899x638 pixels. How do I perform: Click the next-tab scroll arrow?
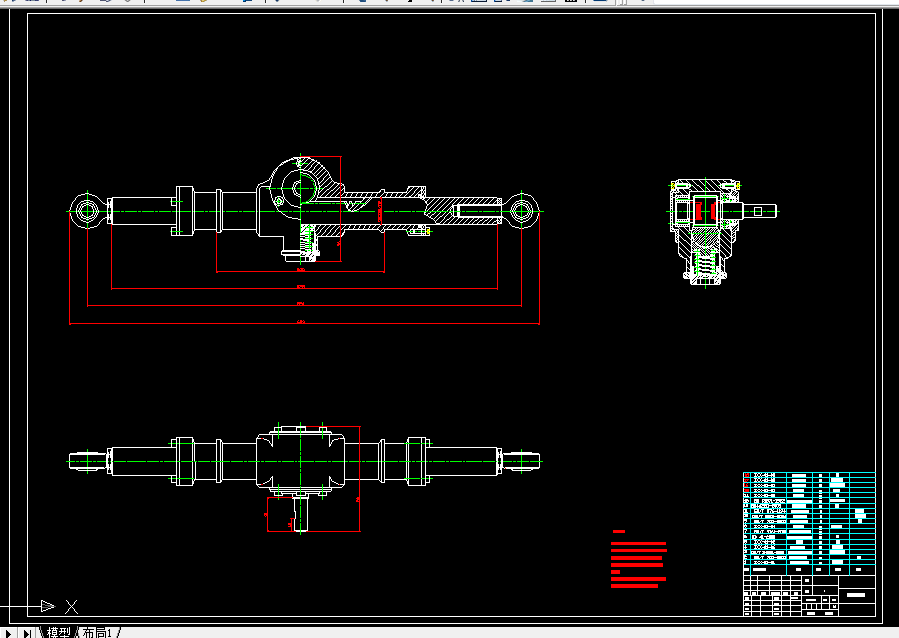pyautogui.click(x=9, y=633)
